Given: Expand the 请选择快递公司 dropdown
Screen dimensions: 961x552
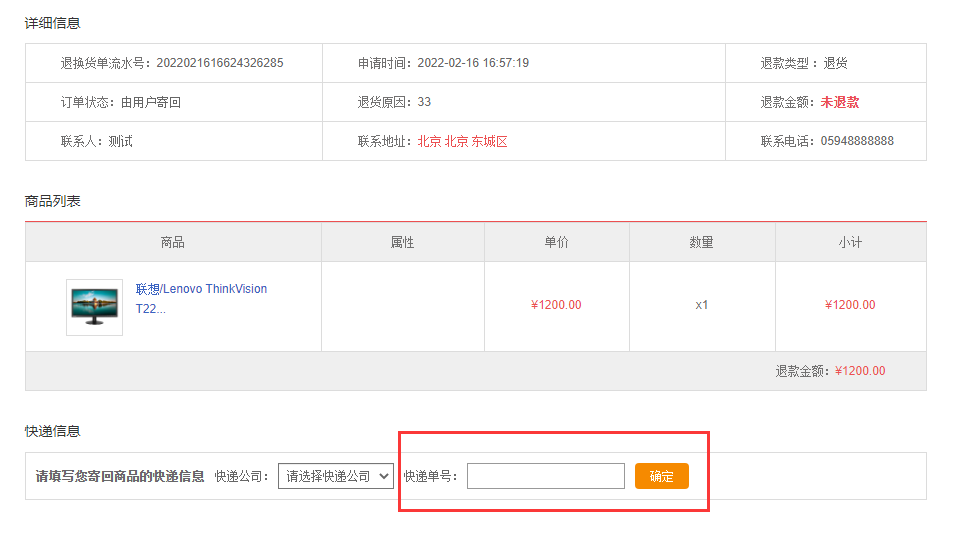Looking at the screenshot, I should coord(335,476).
